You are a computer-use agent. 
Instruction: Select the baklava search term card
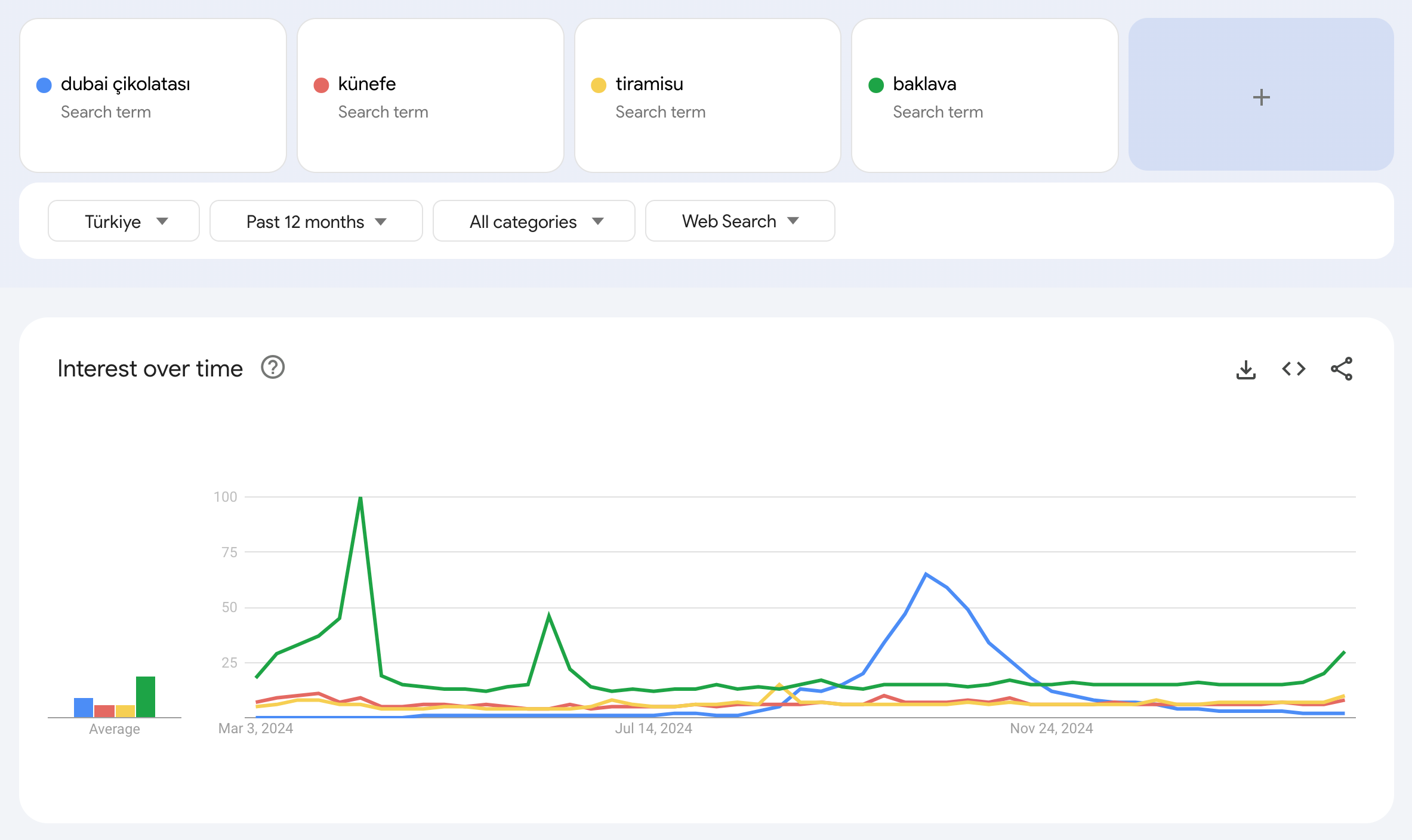pyautogui.click(x=984, y=95)
